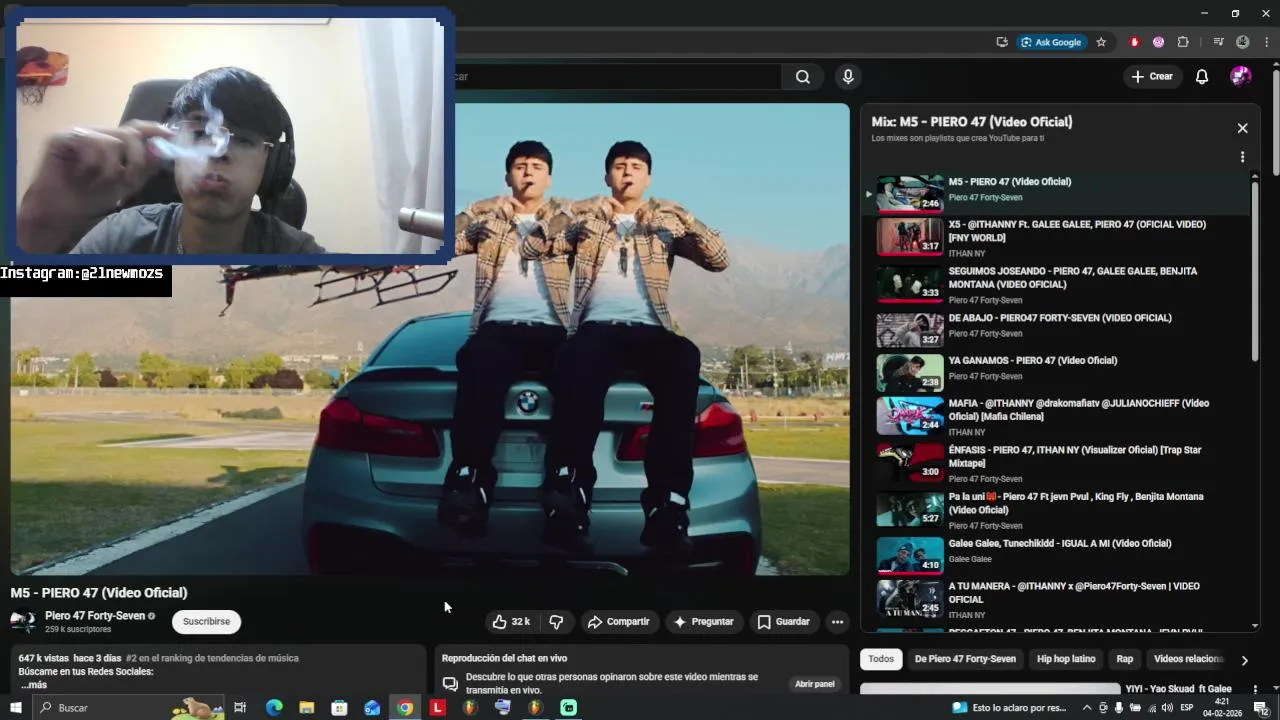Click the install app icon in address bar
Screen dimensions: 1280x720
[1002, 42]
